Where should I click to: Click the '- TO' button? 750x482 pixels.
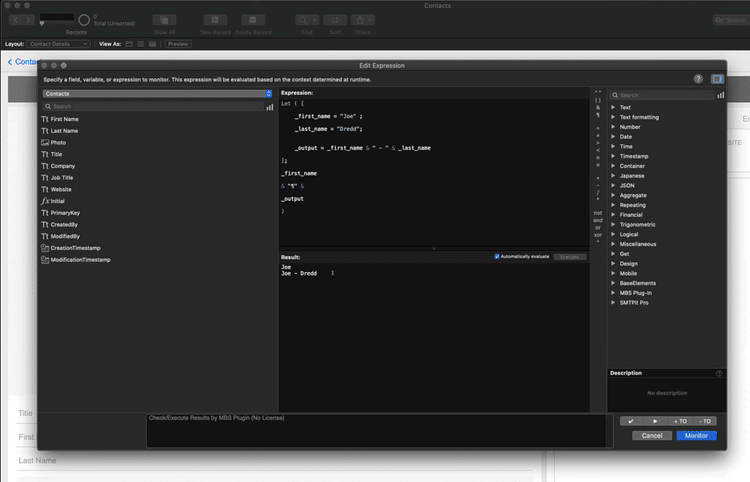click(705, 421)
